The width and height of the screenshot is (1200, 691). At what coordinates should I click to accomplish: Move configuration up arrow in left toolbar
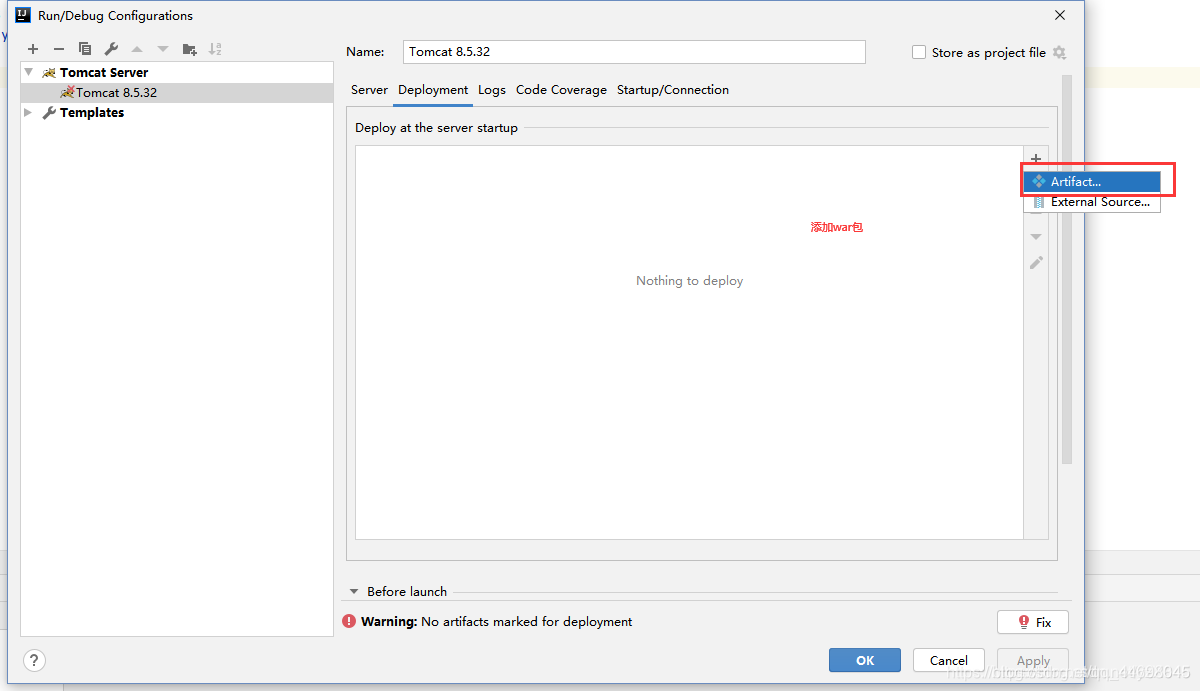(137, 49)
